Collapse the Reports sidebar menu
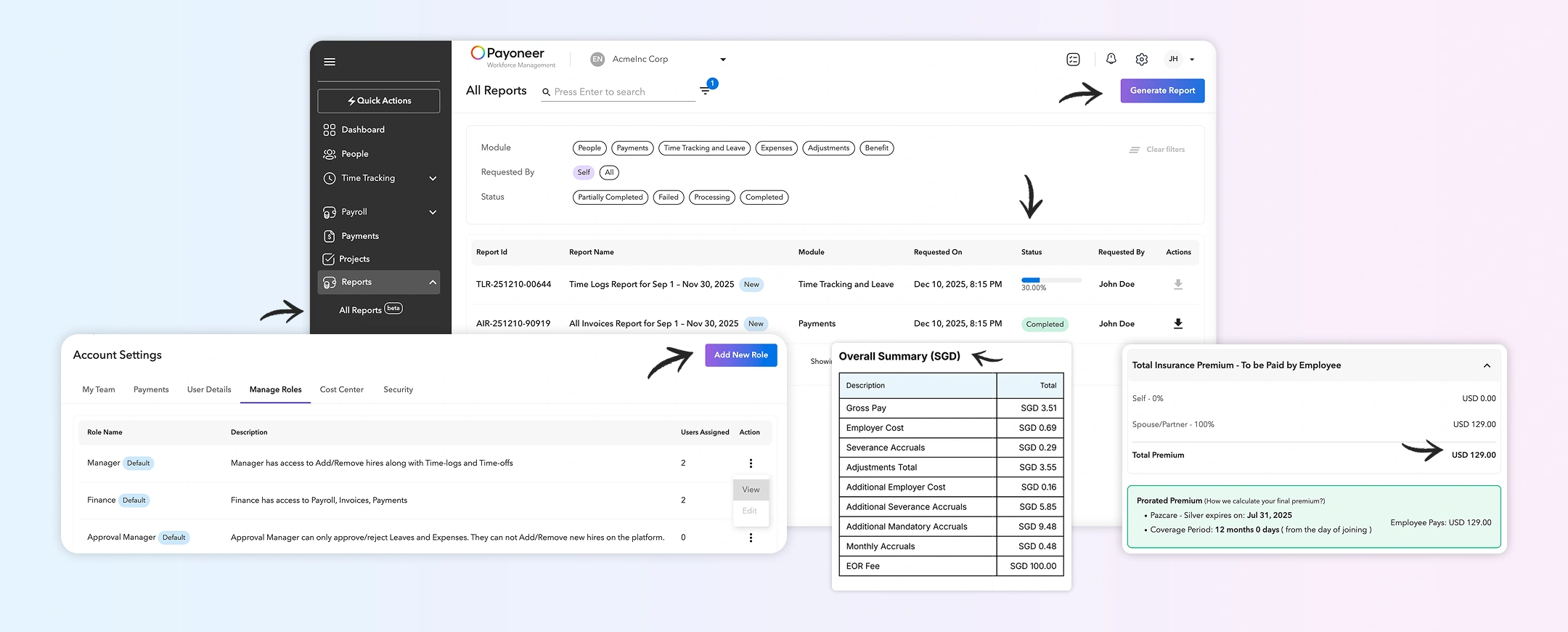This screenshot has height=632, width=1568. tap(433, 283)
